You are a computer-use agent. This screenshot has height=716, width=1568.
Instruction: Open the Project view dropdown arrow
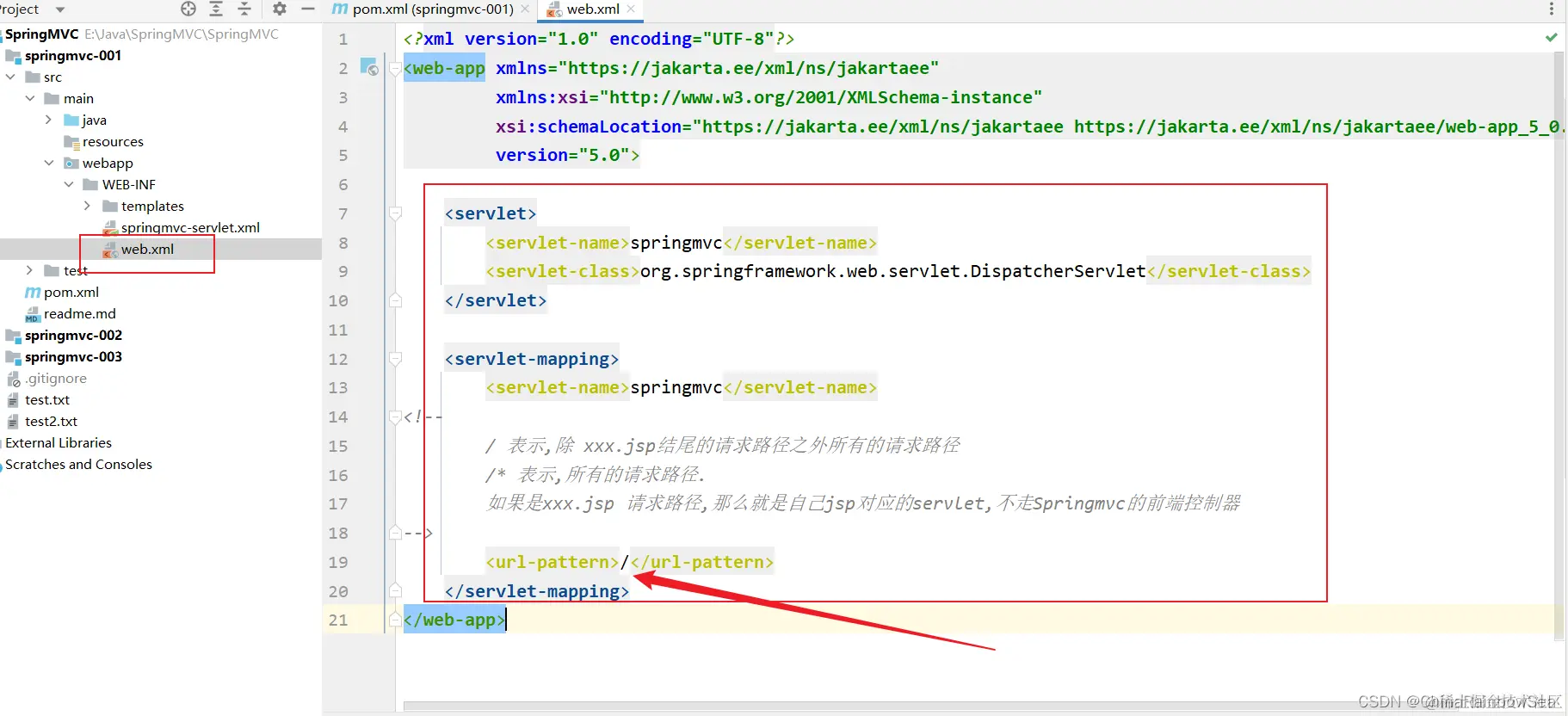(x=60, y=9)
